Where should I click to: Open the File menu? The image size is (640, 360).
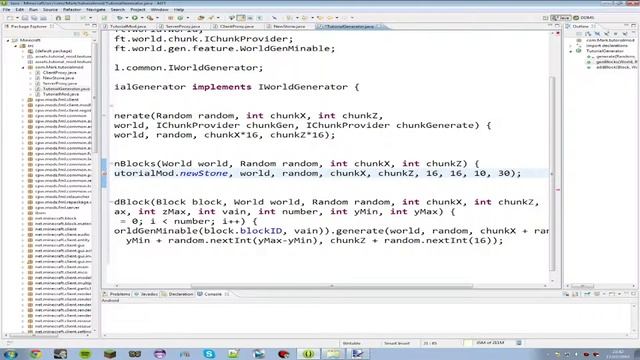[x=7, y=9]
